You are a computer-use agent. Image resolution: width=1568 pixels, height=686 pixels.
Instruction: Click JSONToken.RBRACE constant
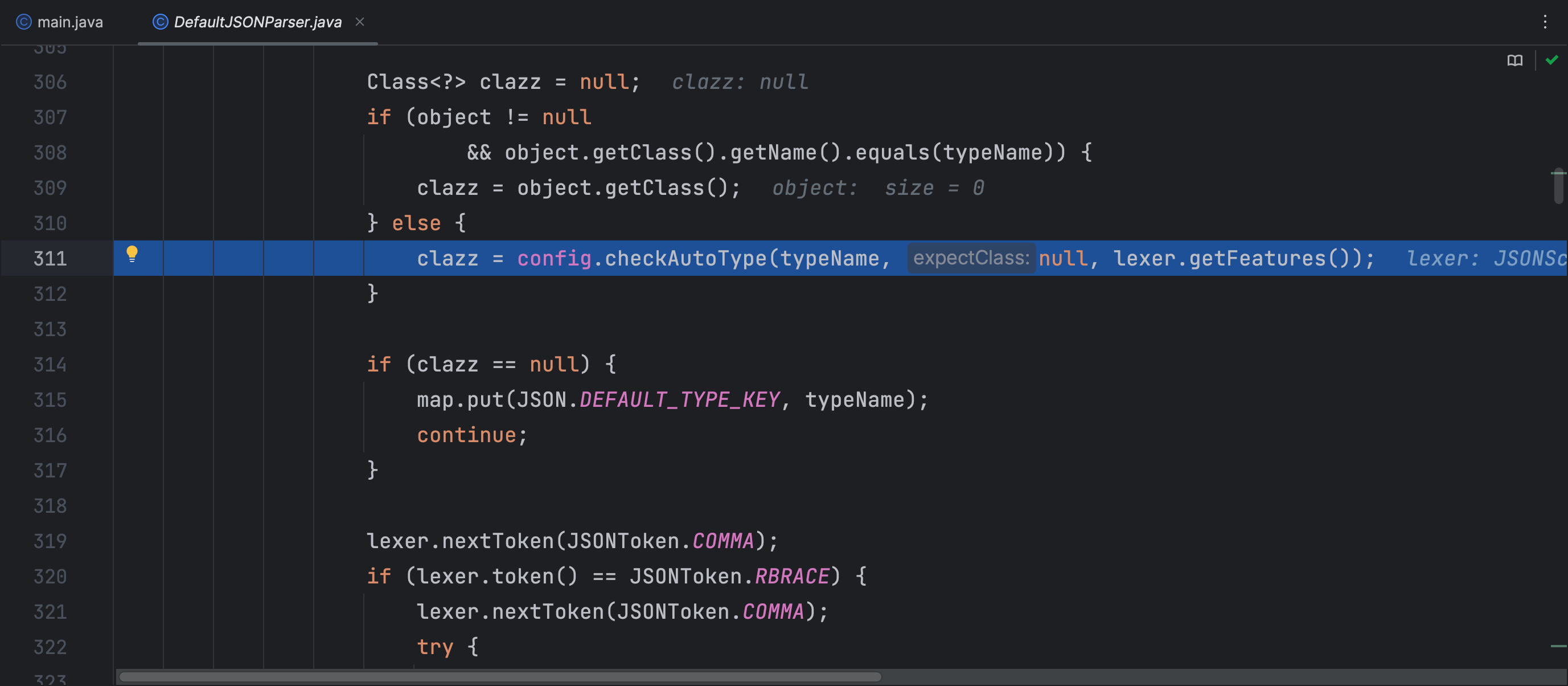(729, 577)
